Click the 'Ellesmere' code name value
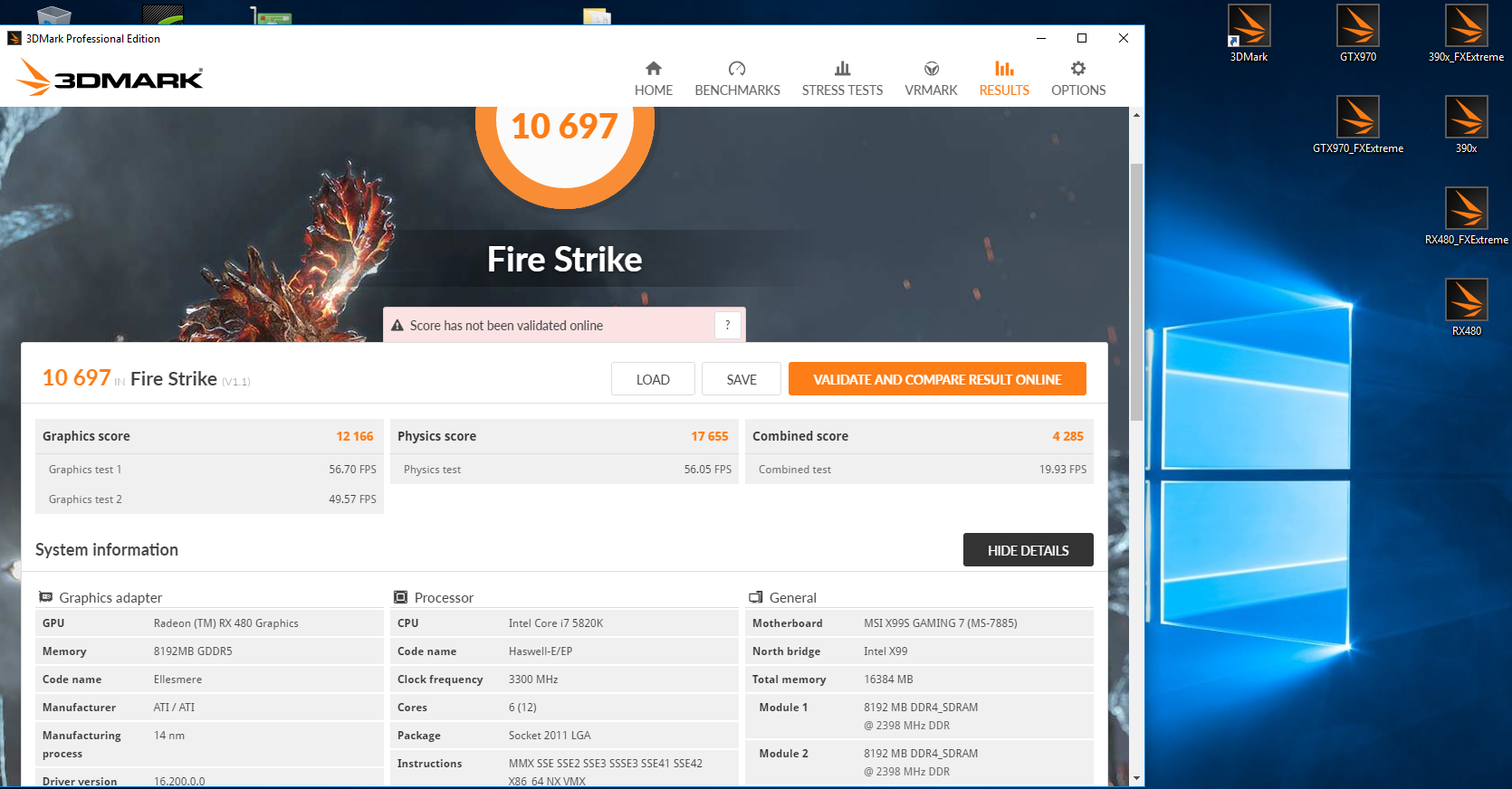The height and width of the screenshot is (789, 1512). (177, 680)
